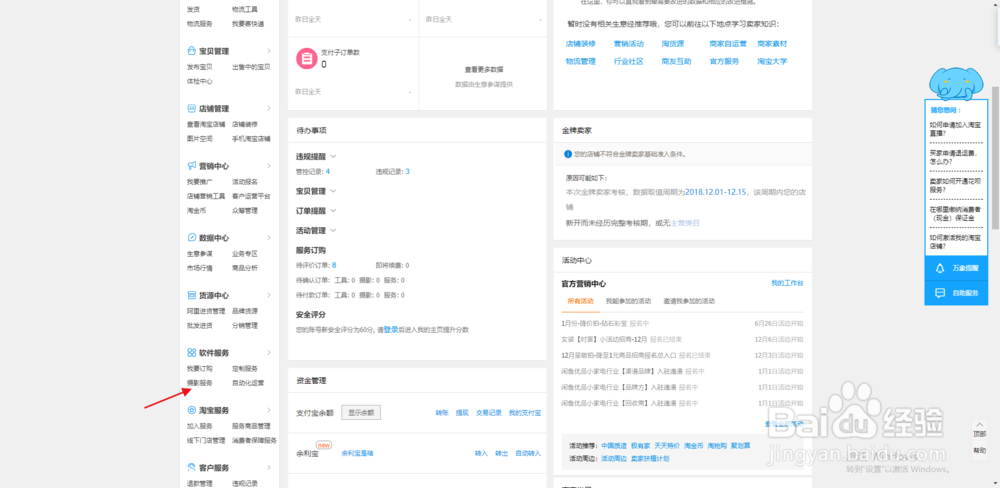Click the 我的支付宝 link
The width and height of the screenshot is (1000, 488).
point(525,413)
